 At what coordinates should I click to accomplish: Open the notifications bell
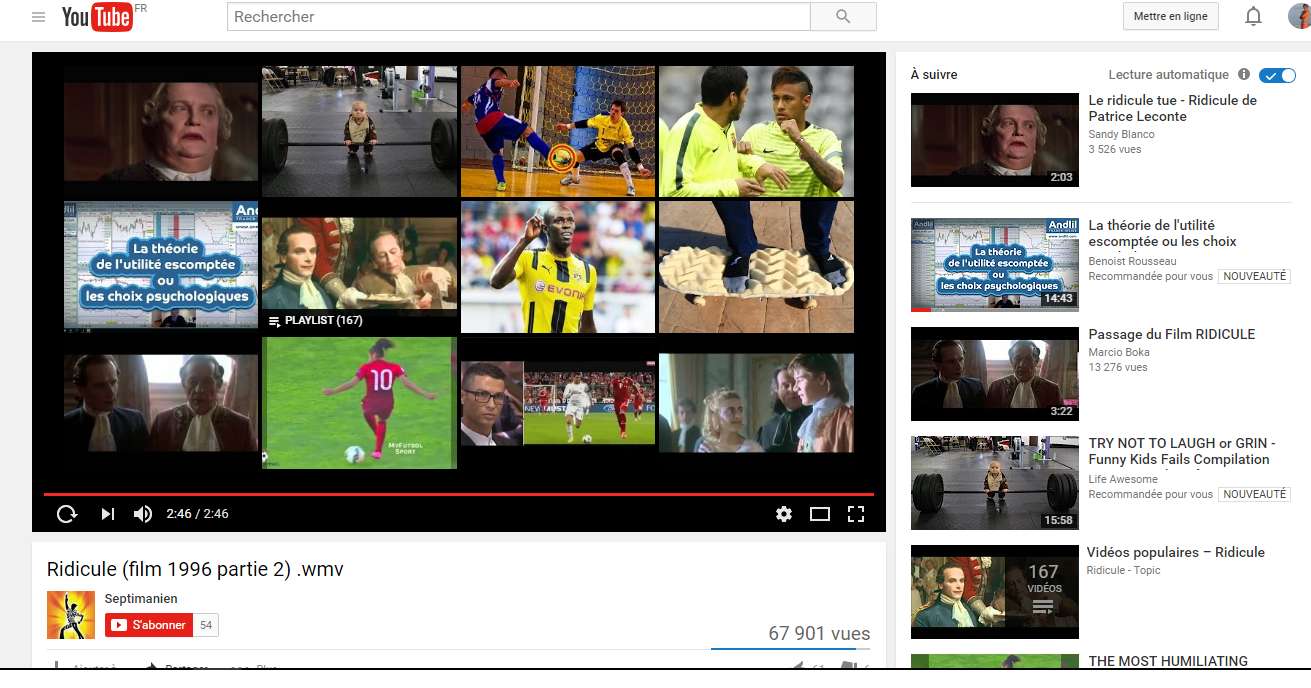click(x=1253, y=17)
